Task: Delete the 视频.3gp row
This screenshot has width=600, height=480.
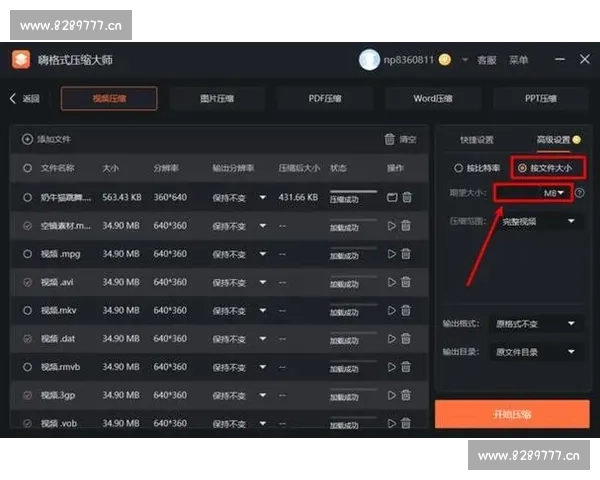Action: tap(406, 395)
